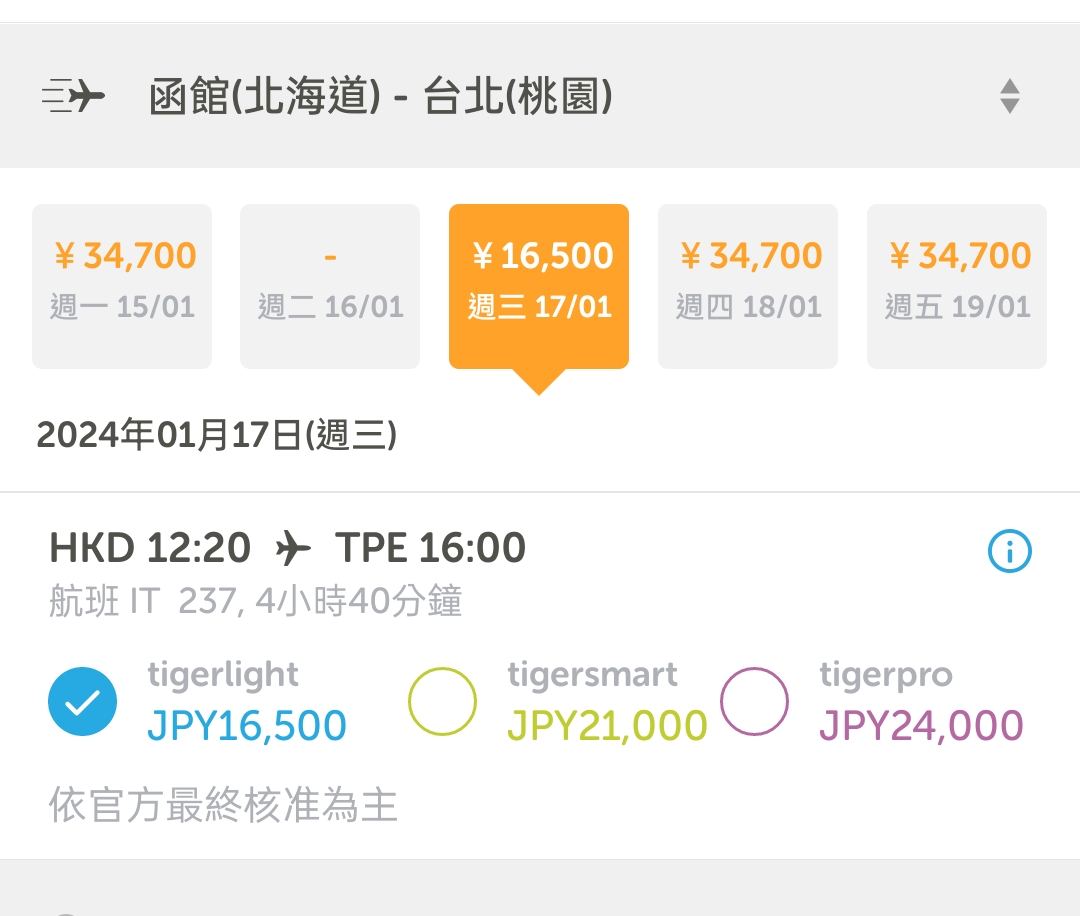Click the JPY16,500 tigerlight price
Screen dimensions: 1080x916
[x=247, y=726]
